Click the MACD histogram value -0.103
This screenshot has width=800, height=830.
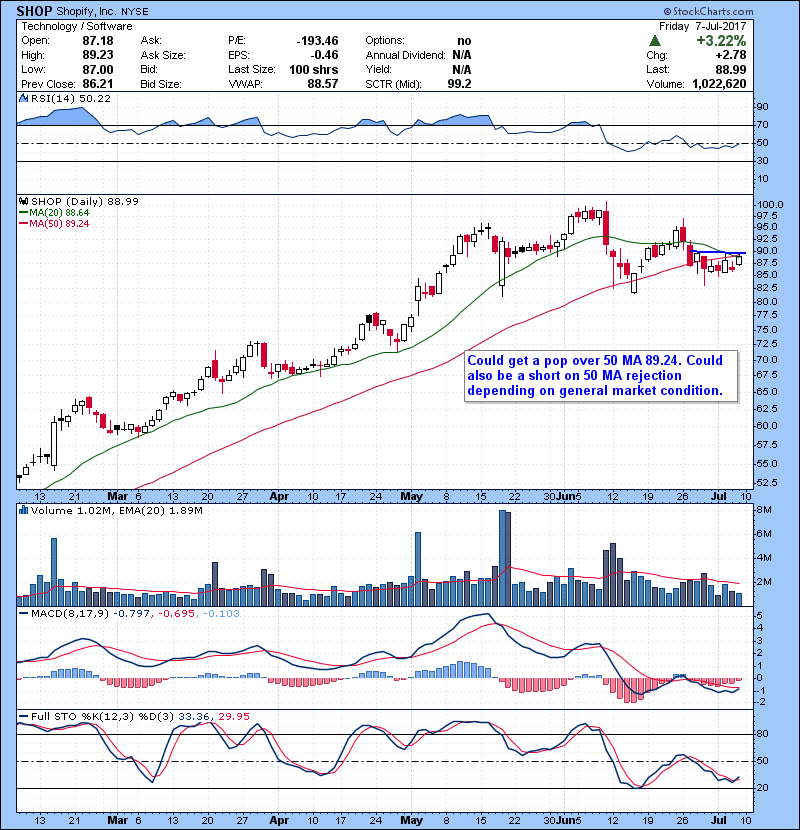point(221,614)
